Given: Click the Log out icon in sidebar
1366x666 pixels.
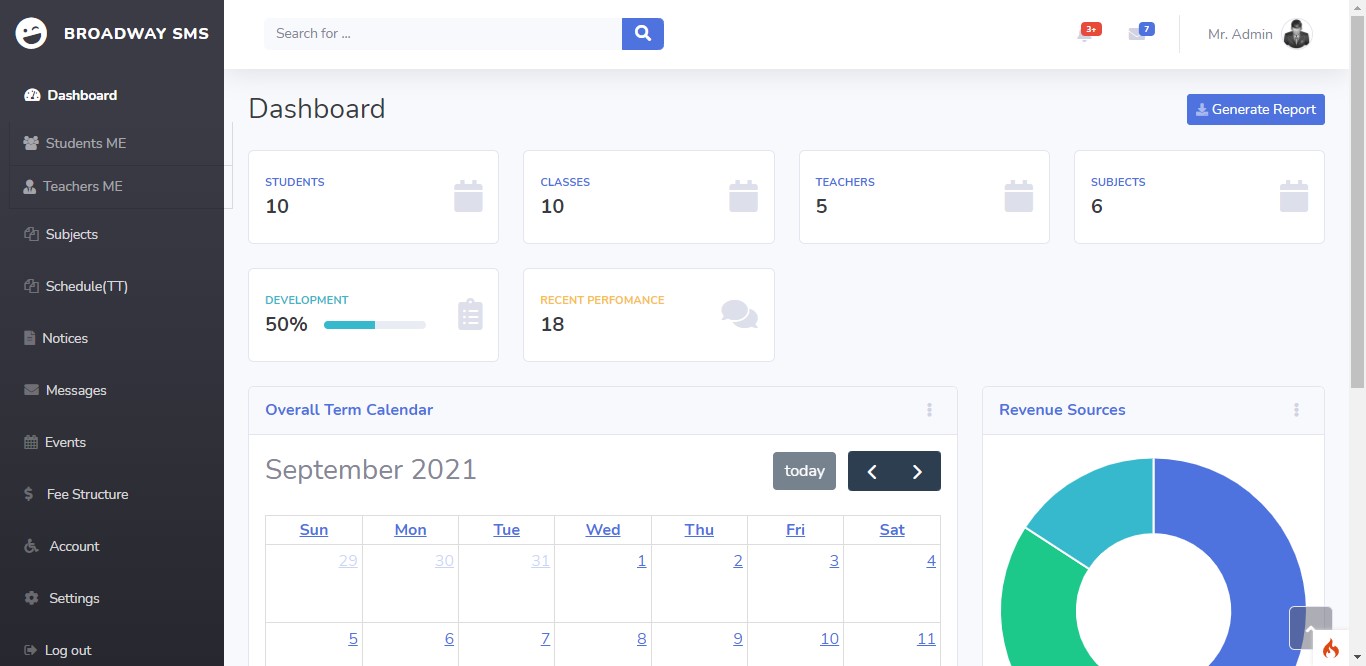Looking at the screenshot, I should click(x=29, y=650).
